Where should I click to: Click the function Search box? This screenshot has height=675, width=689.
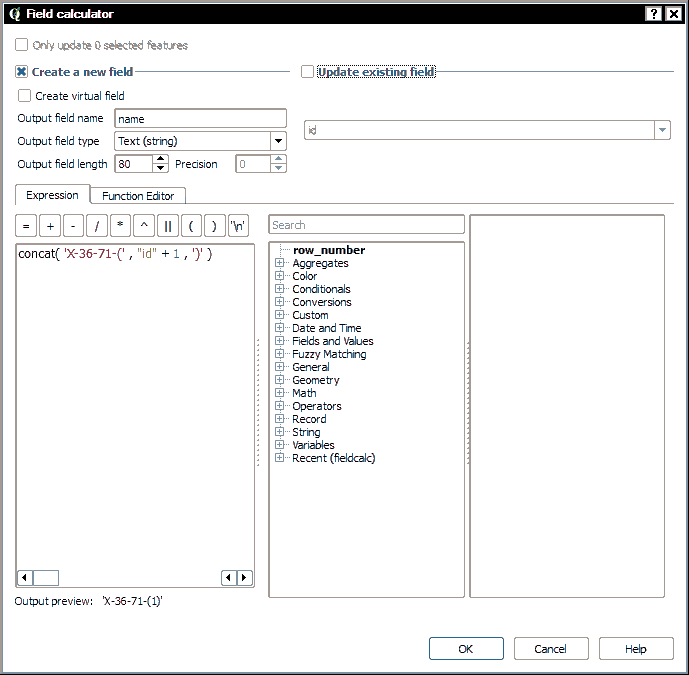pyautogui.click(x=366, y=225)
